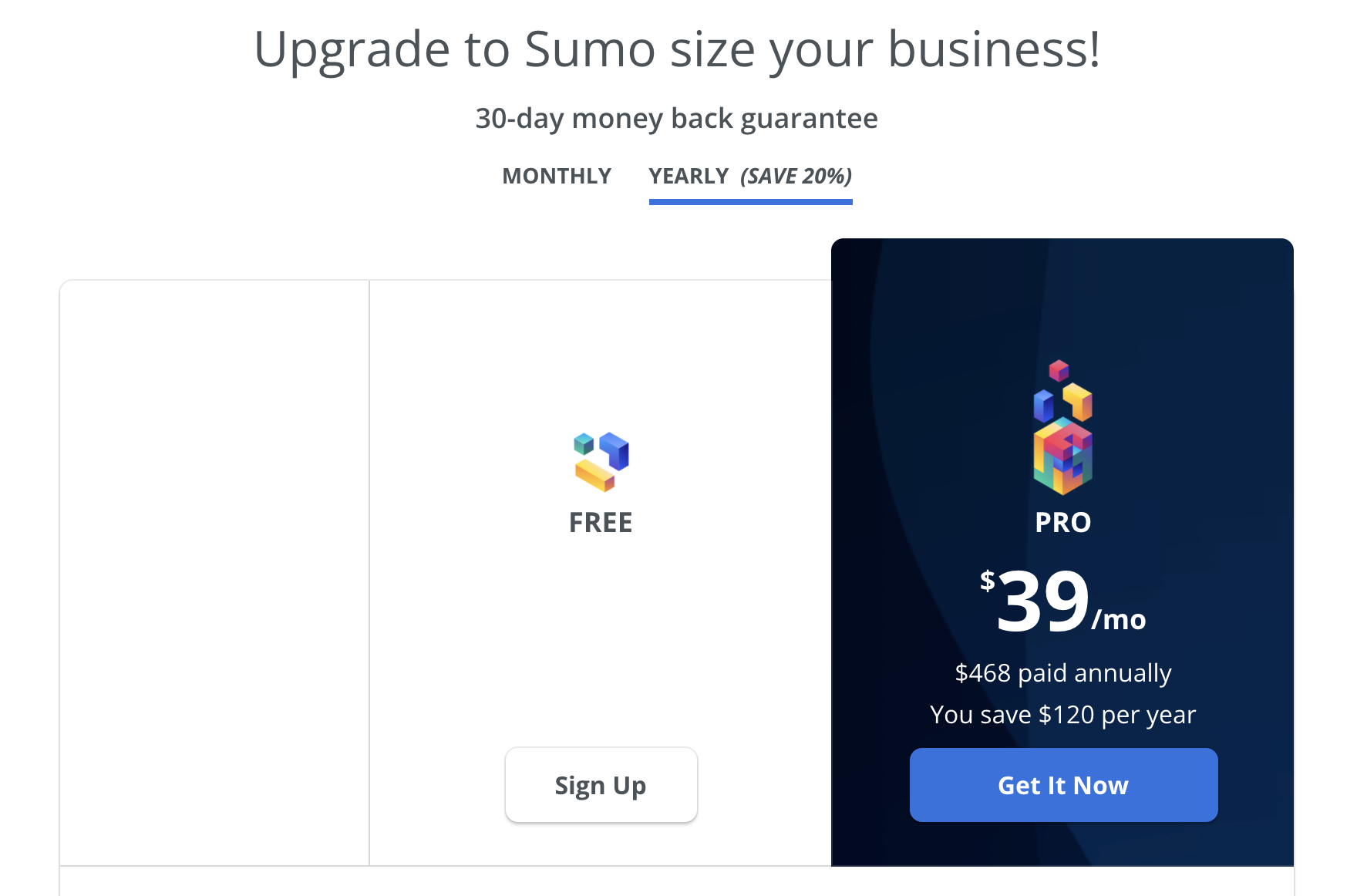Viewport: 1357px width, 896px height.
Task: Click the PRO plan name label
Action: tap(1062, 521)
